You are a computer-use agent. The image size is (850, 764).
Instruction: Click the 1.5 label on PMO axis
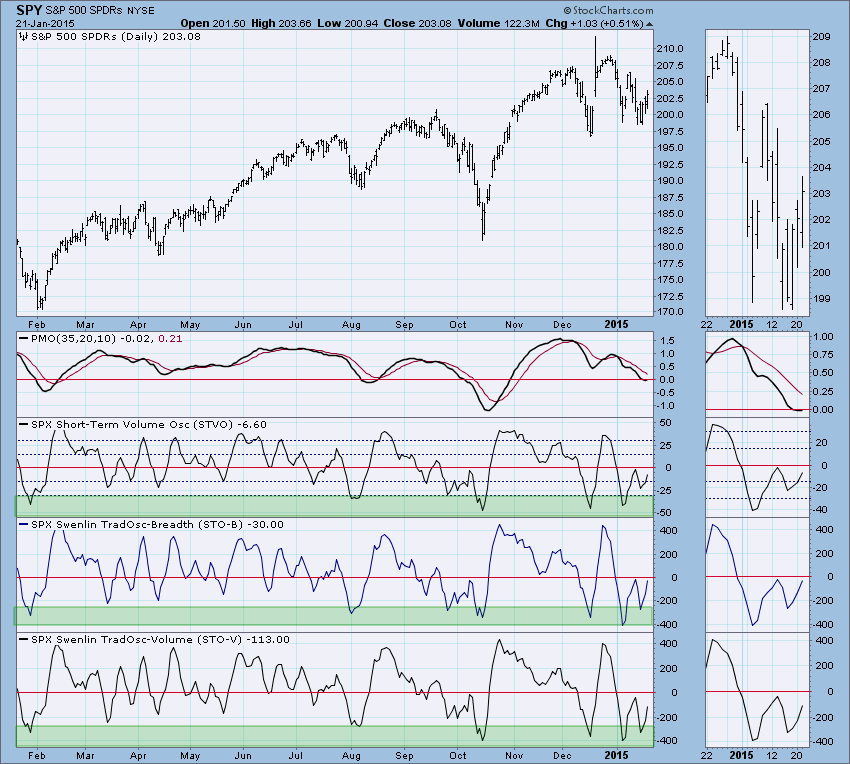667,341
